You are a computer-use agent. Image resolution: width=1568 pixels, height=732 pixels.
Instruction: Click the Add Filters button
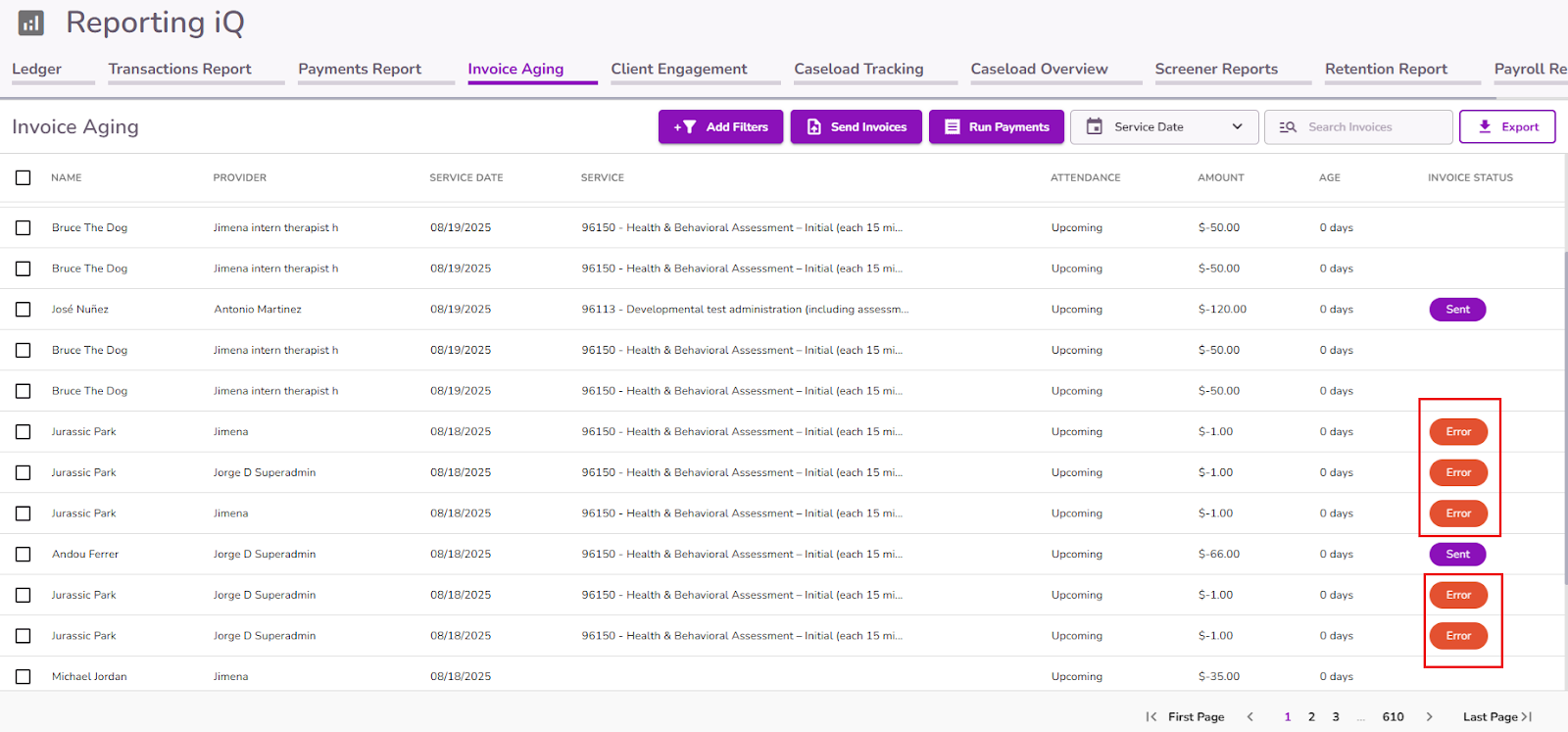(x=720, y=126)
